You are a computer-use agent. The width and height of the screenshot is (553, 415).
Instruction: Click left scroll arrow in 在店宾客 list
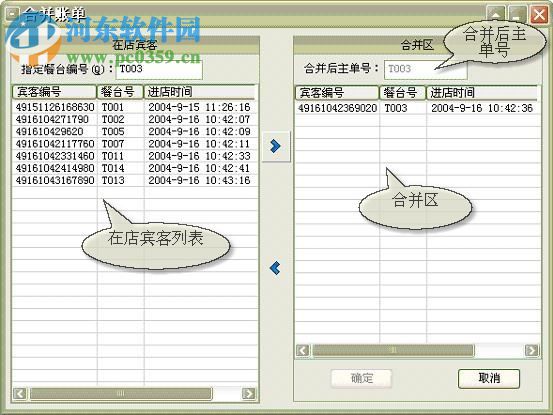click(x=20, y=393)
